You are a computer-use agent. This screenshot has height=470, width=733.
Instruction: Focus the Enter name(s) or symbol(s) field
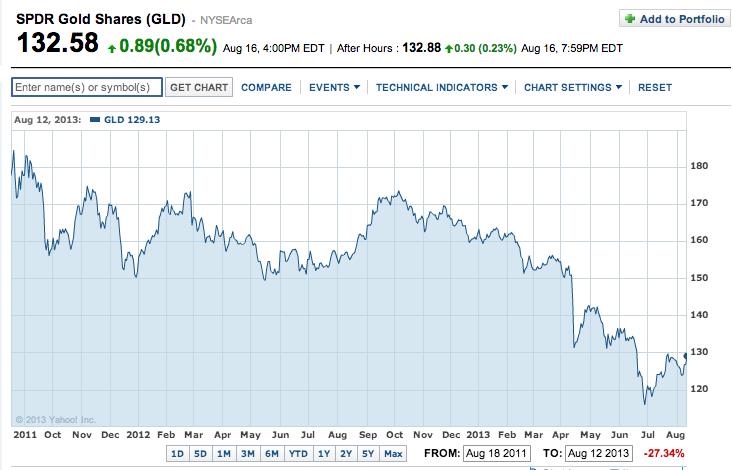point(87,87)
